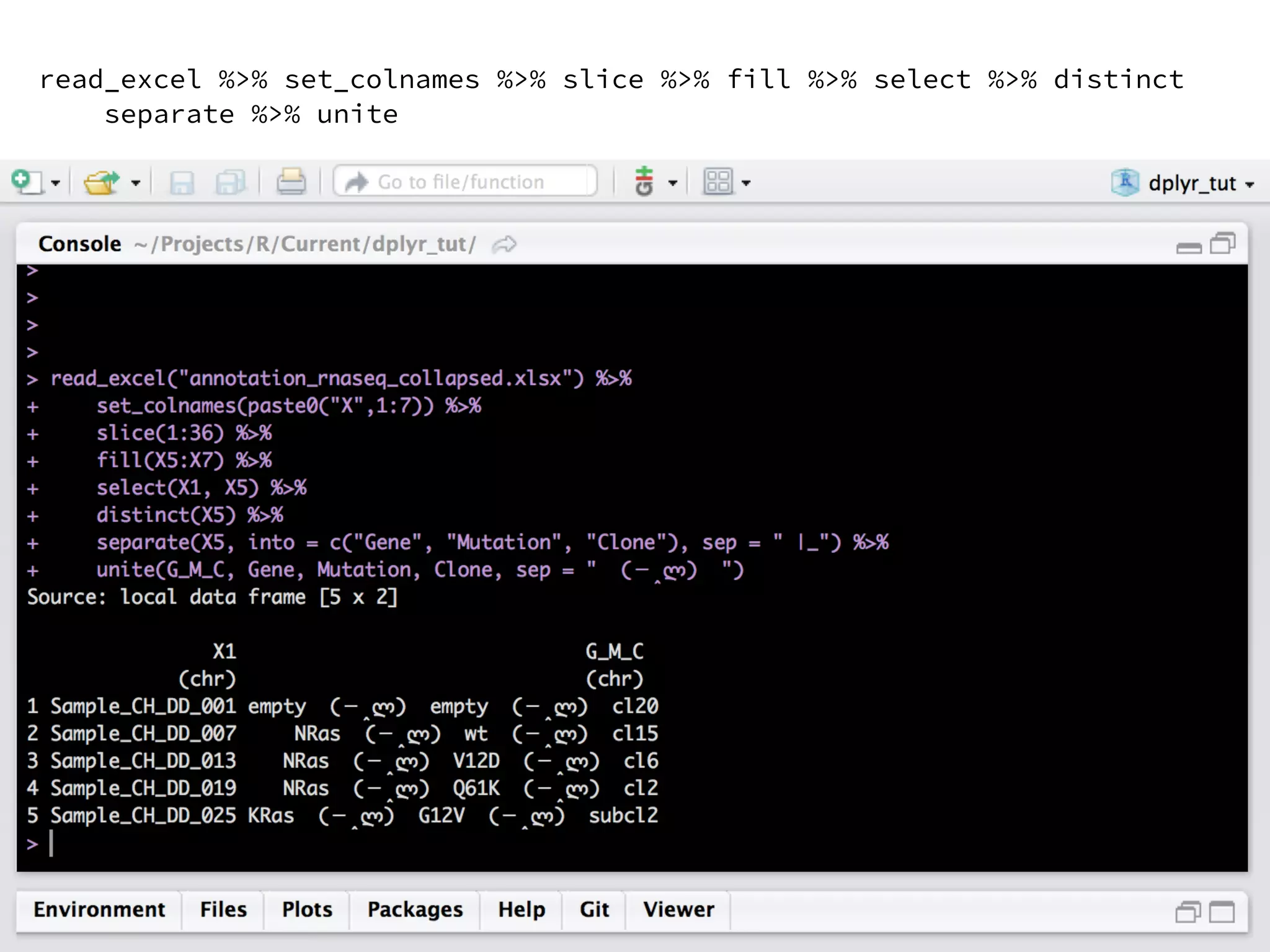1270x952 pixels.
Task: Open the Packages tab
Action: (x=415, y=910)
